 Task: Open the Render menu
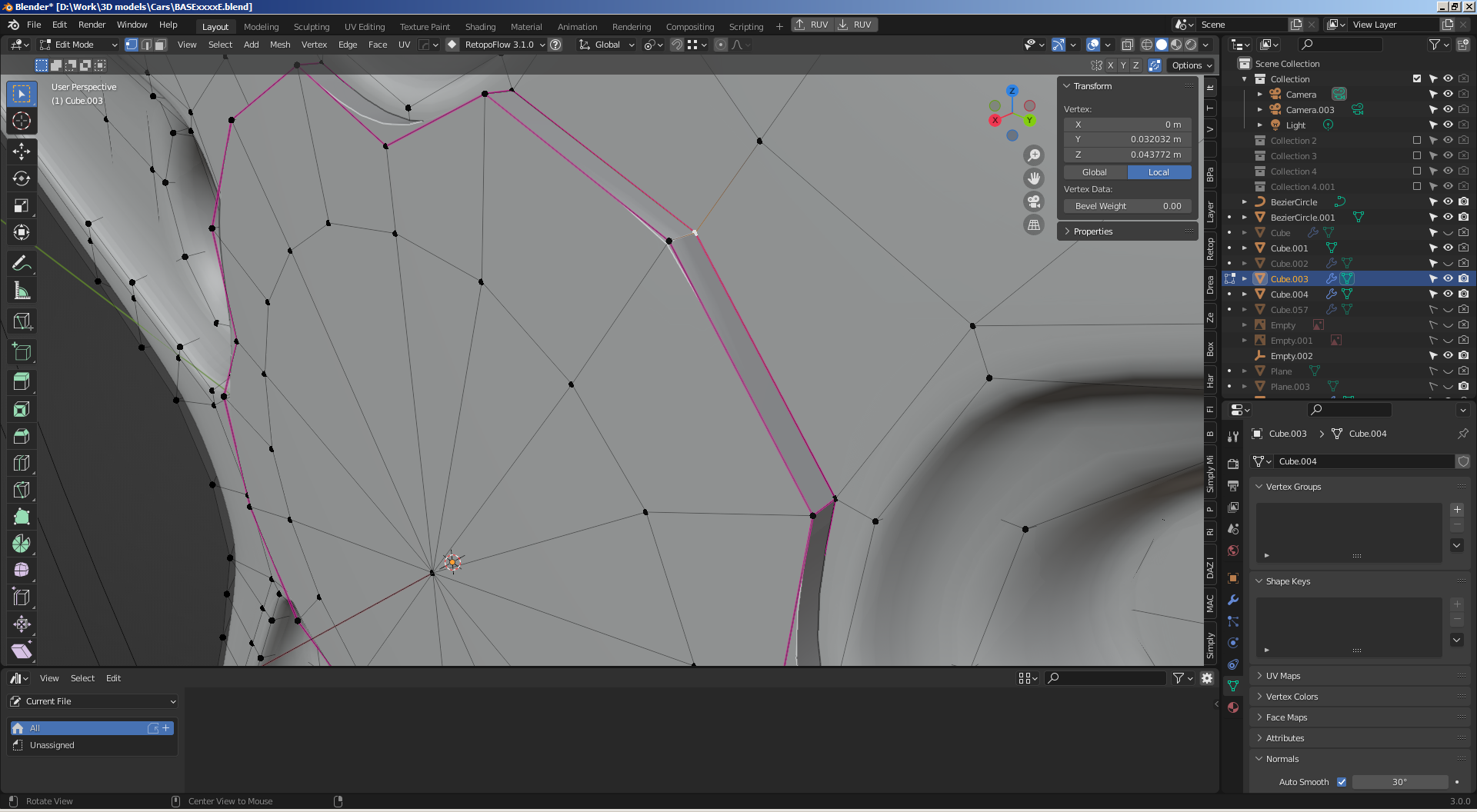[x=92, y=25]
